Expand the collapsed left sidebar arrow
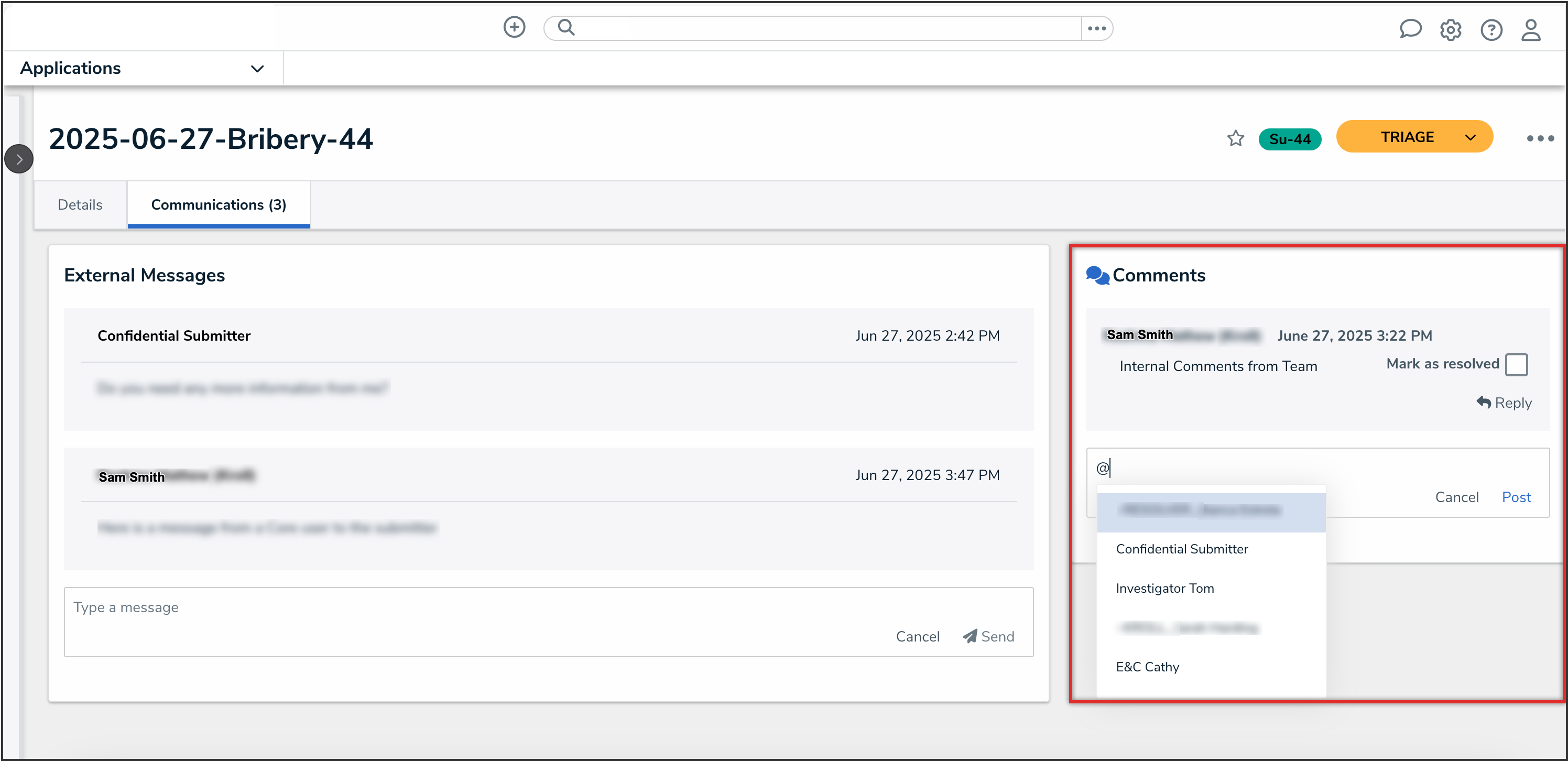Viewport: 1568px width, 761px height. tap(19, 159)
